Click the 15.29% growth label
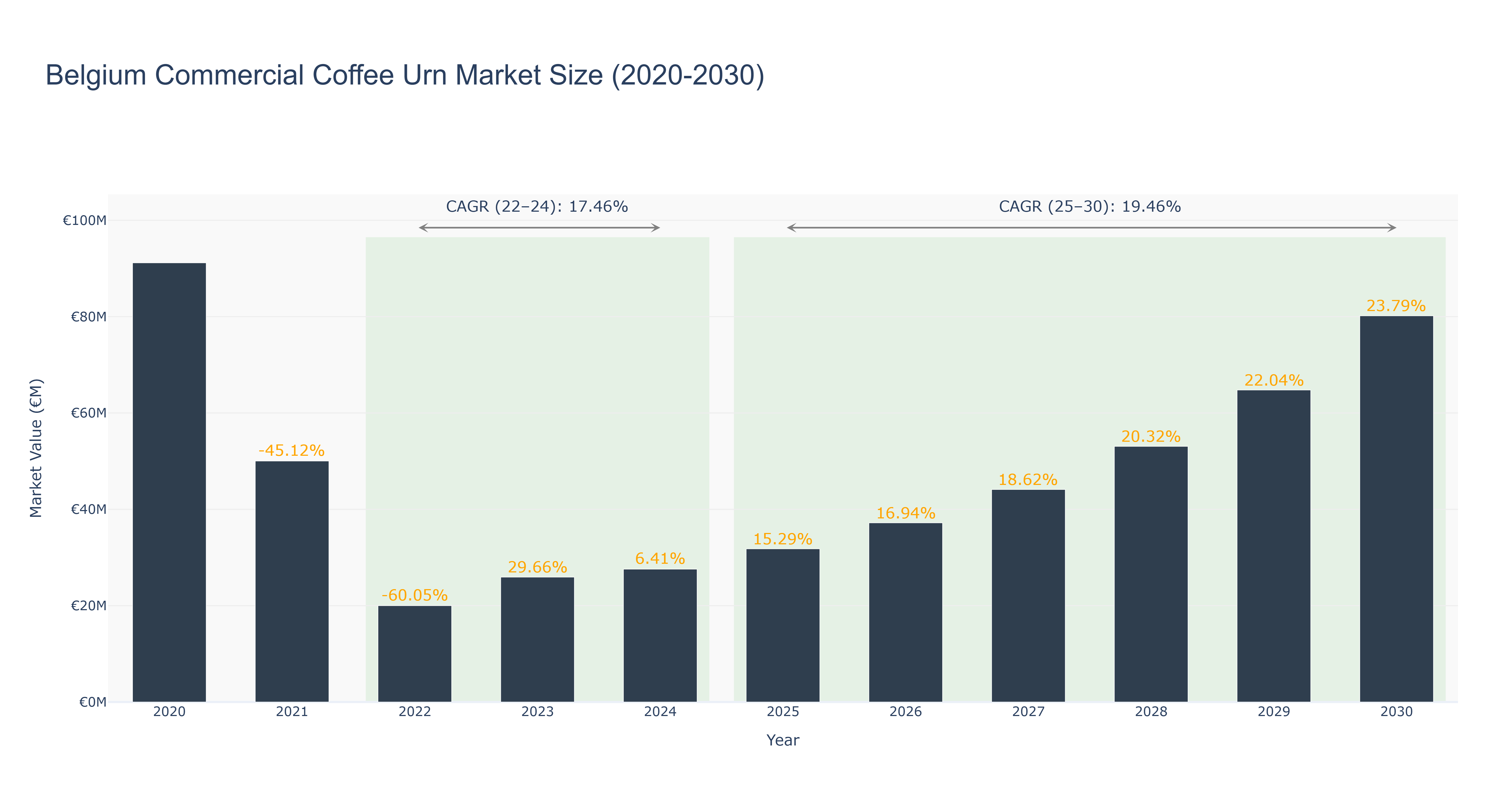 pos(782,539)
